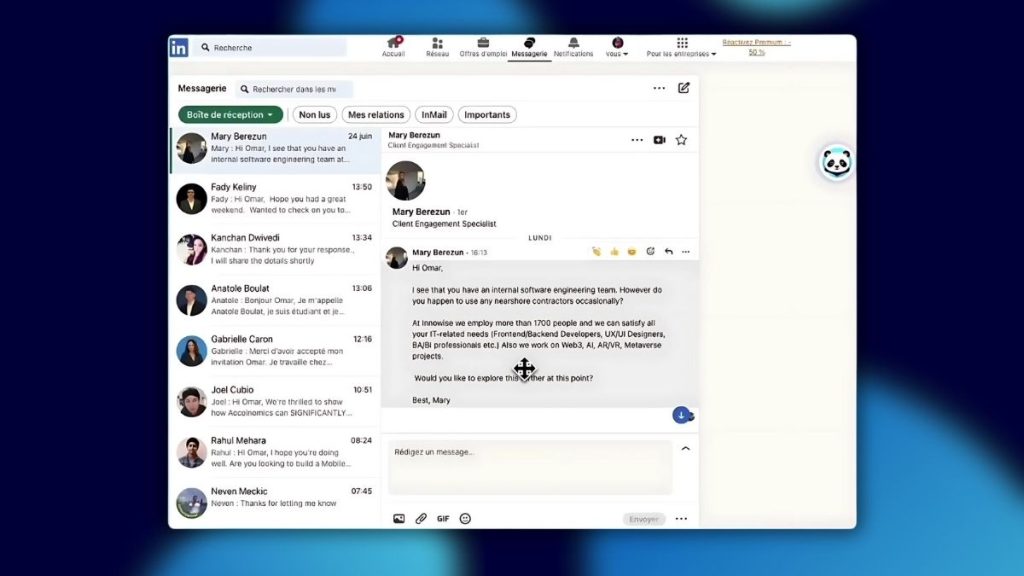Attach a file with the paperclip icon
This screenshot has height=576, width=1024.
coord(420,518)
